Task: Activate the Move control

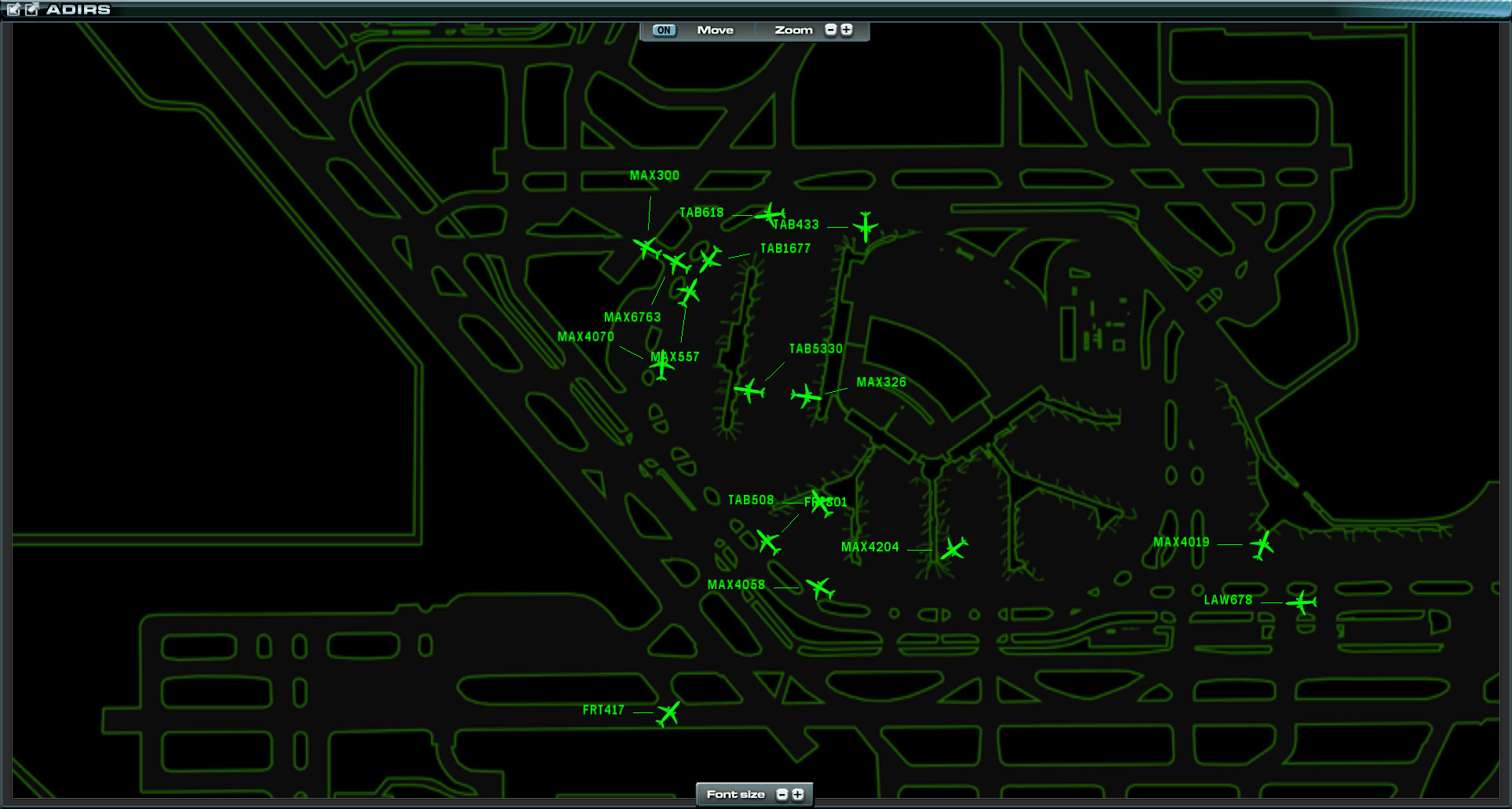Action: click(714, 30)
